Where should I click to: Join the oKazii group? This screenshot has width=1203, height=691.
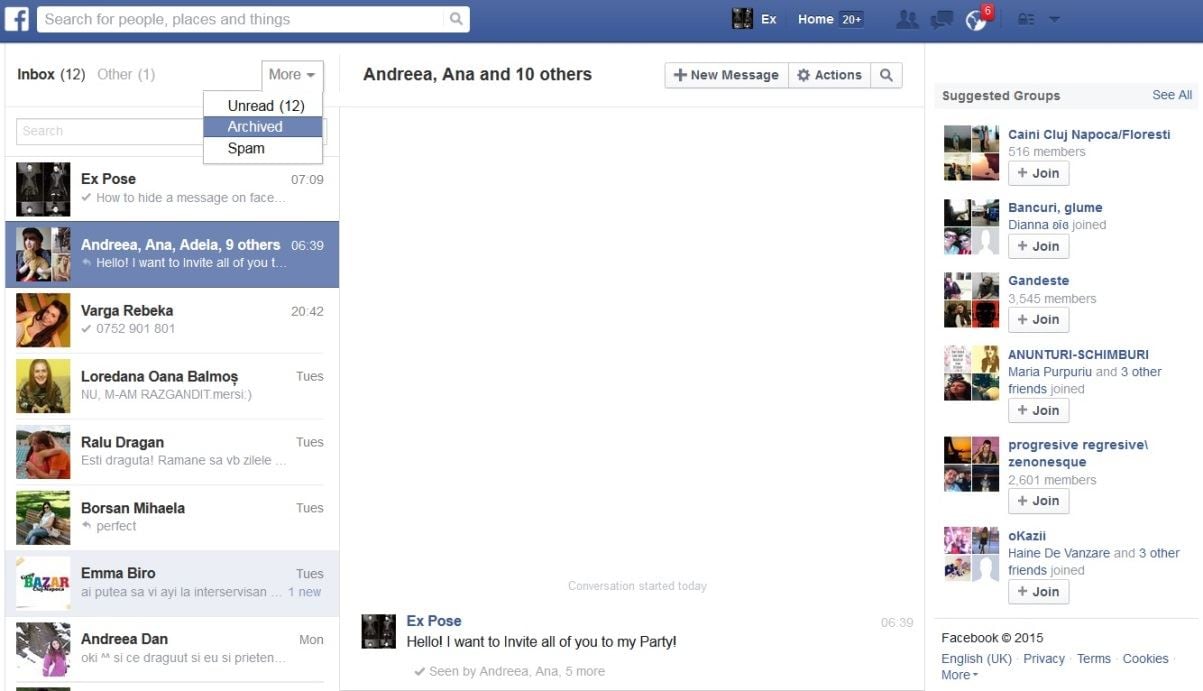[1038, 591]
